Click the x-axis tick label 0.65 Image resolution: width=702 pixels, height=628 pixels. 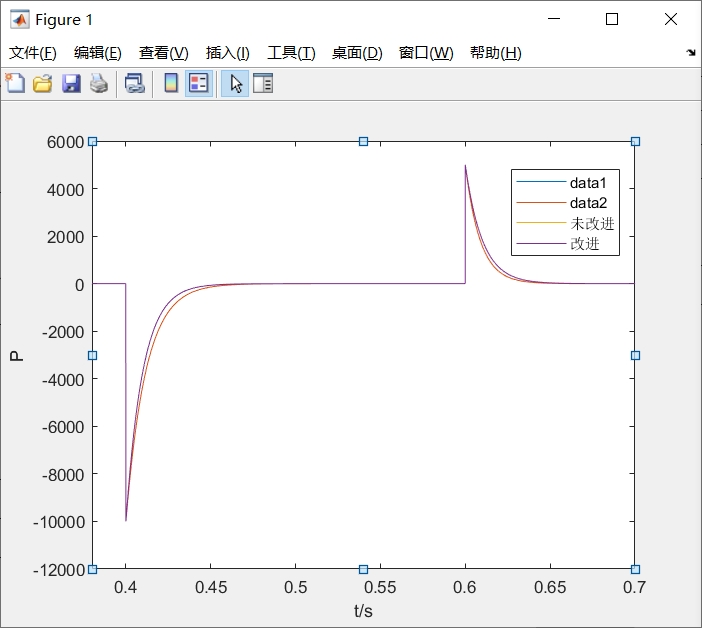550,587
